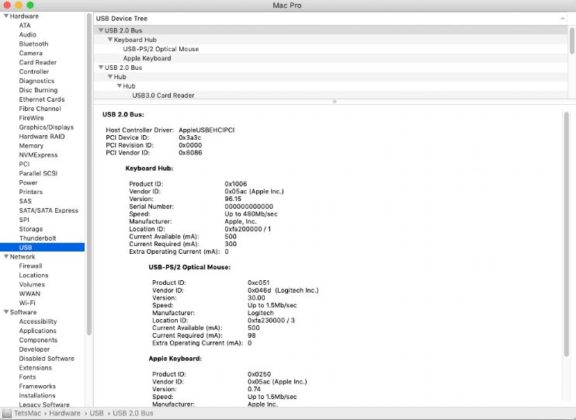The image size is (576, 420).
Task: Select Installations under Software
Action: pos(37,395)
